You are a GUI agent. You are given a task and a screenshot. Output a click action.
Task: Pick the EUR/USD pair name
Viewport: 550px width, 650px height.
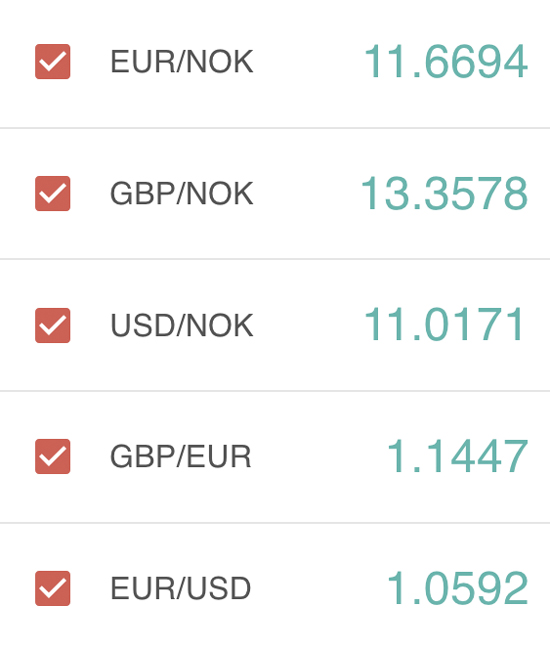point(181,588)
